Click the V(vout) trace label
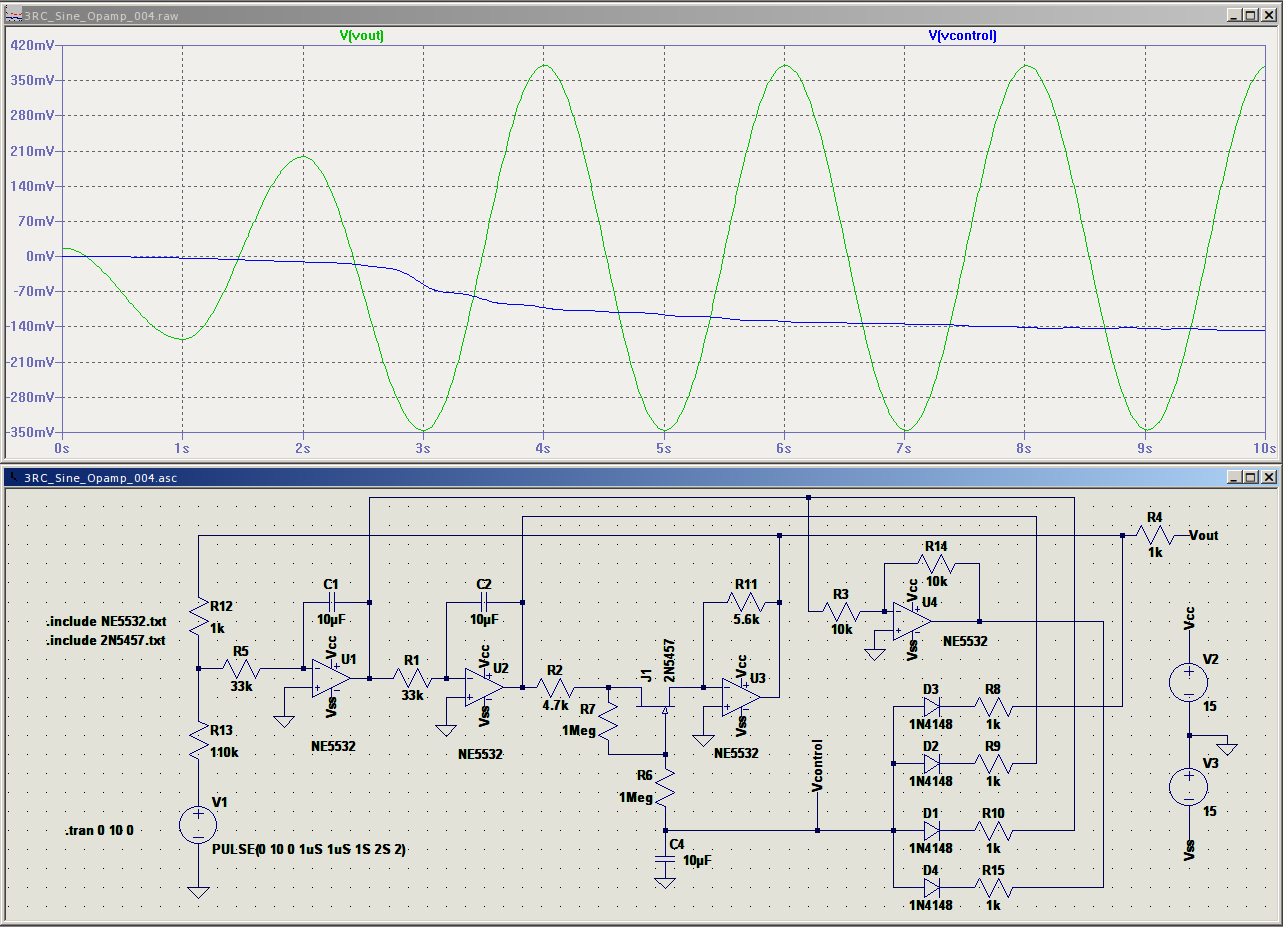 pyautogui.click(x=362, y=35)
